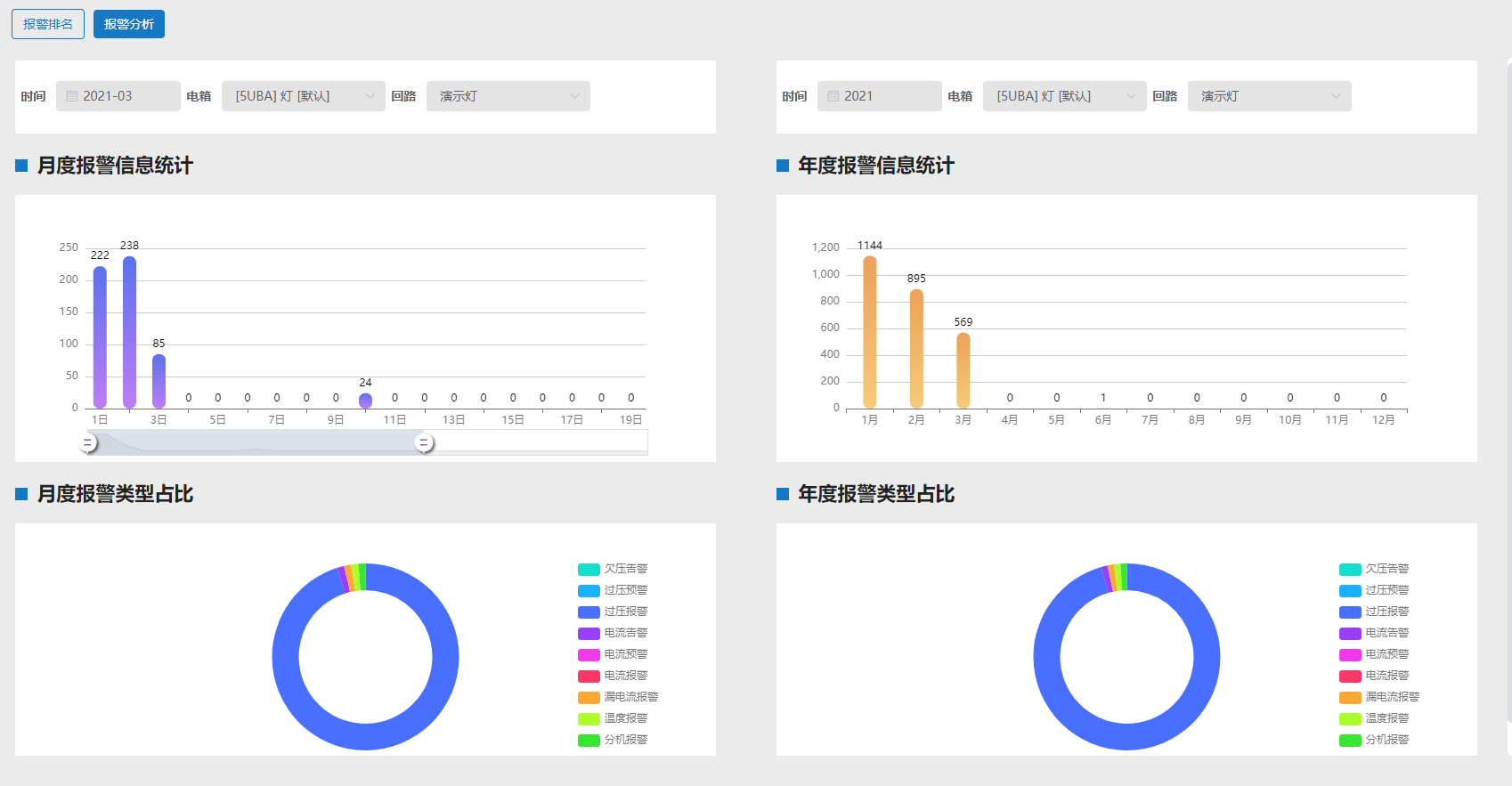Click the calendar icon in monthly date field

[x=72, y=96]
